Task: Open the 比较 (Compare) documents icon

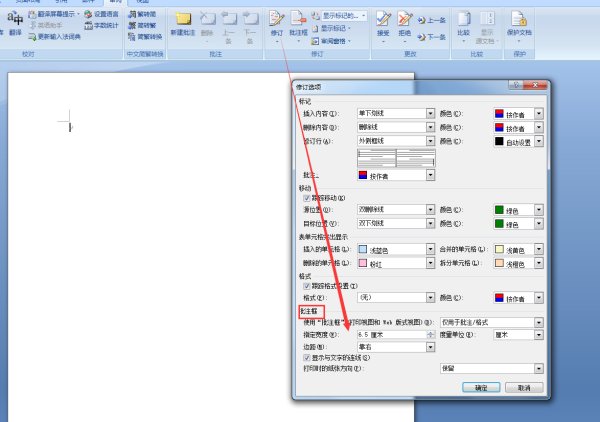Action: pyautogui.click(x=463, y=26)
